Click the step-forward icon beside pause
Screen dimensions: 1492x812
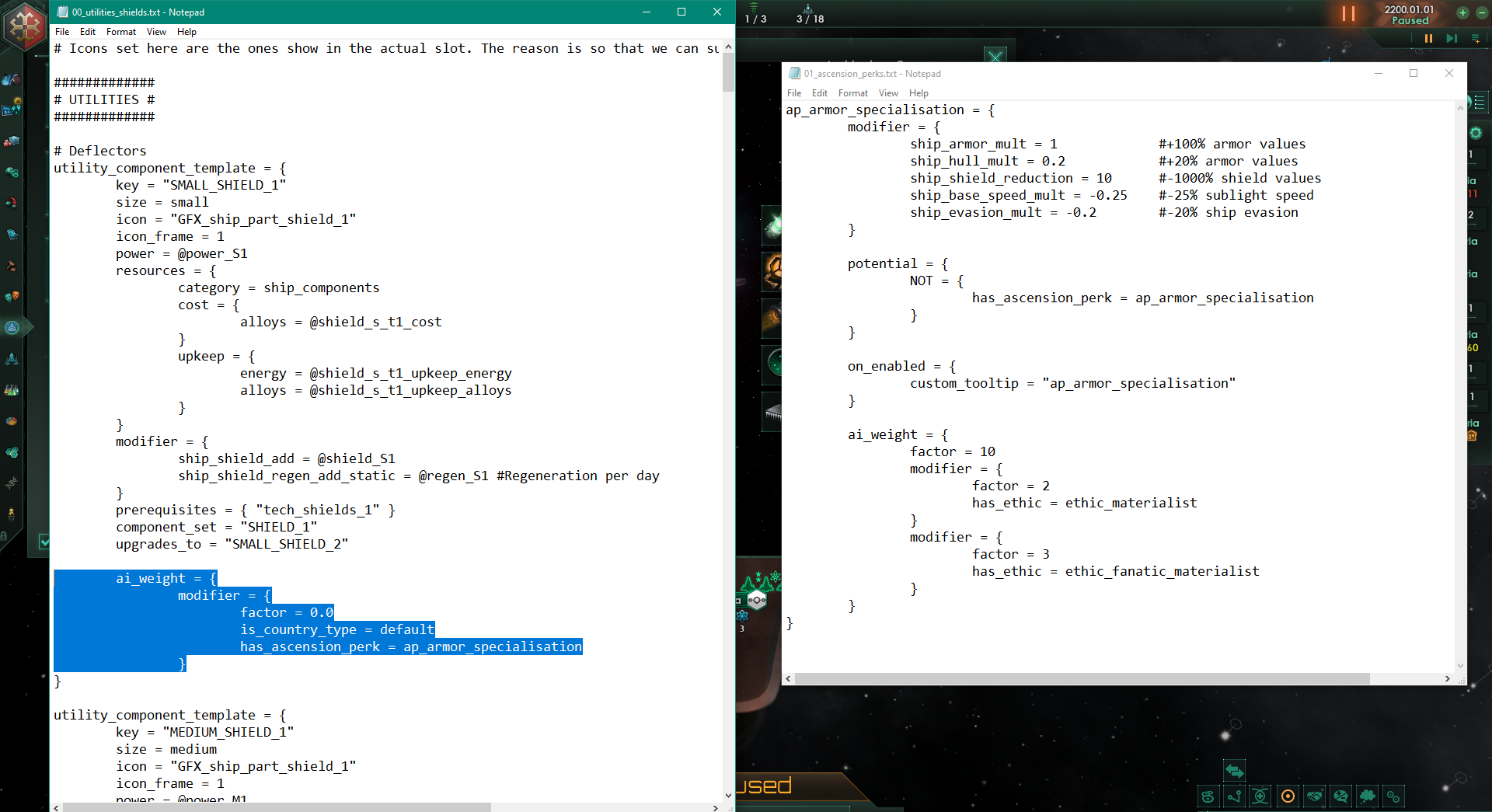click(x=1451, y=38)
